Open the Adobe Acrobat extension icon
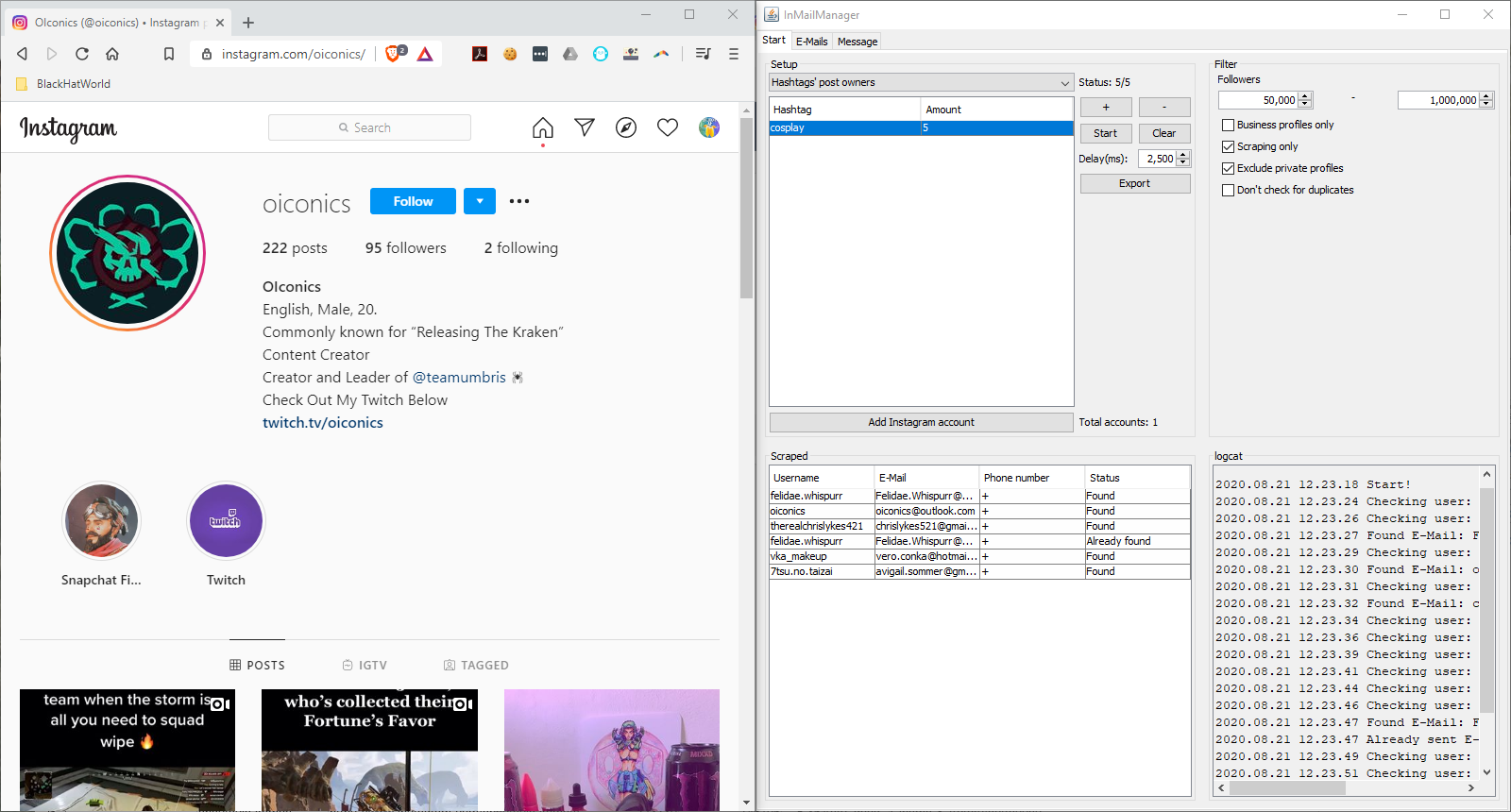Screen dimensions: 1511x812 (x=480, y=54)
